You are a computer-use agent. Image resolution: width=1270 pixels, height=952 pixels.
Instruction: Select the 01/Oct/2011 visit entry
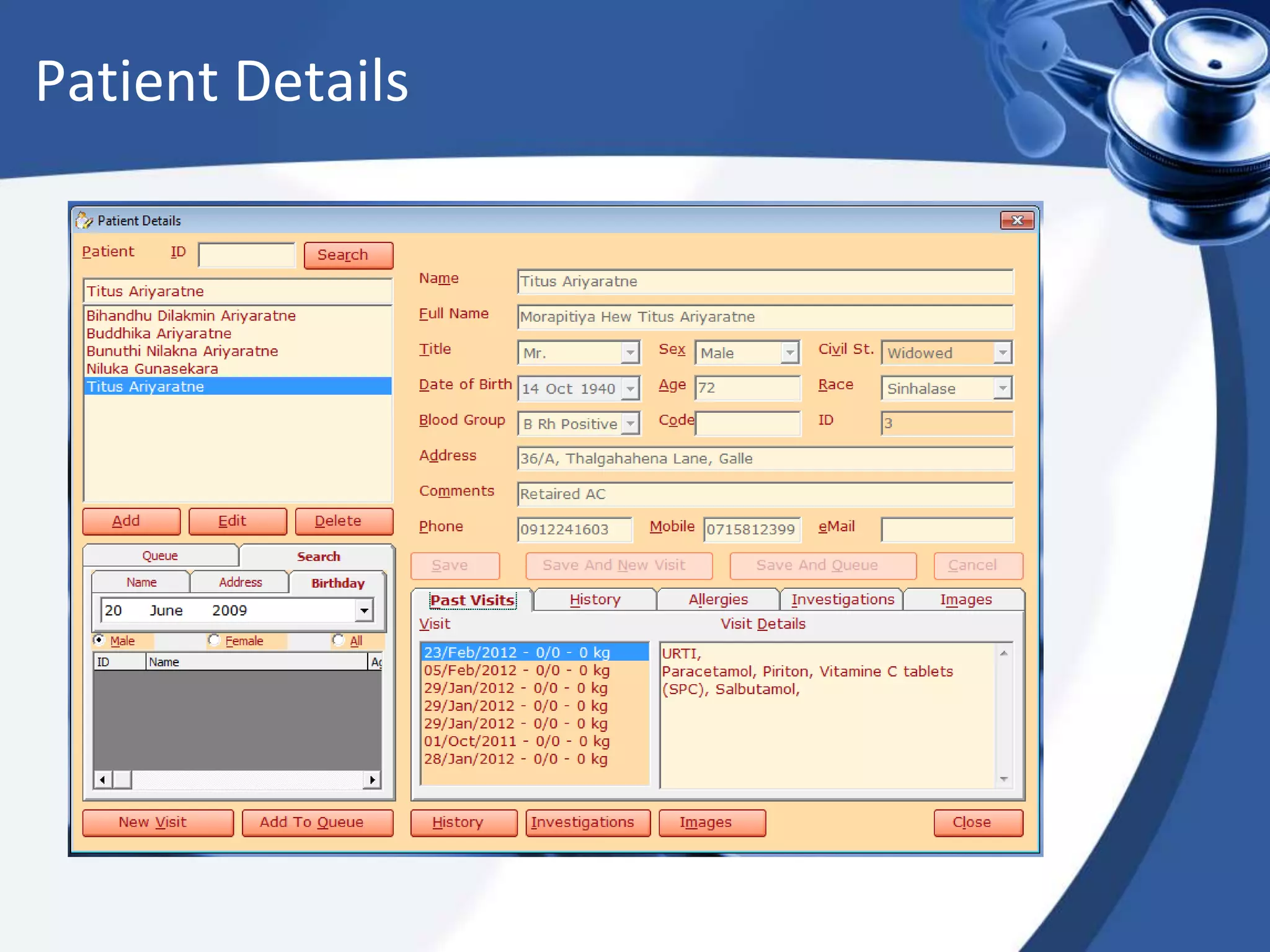point(535,741)
